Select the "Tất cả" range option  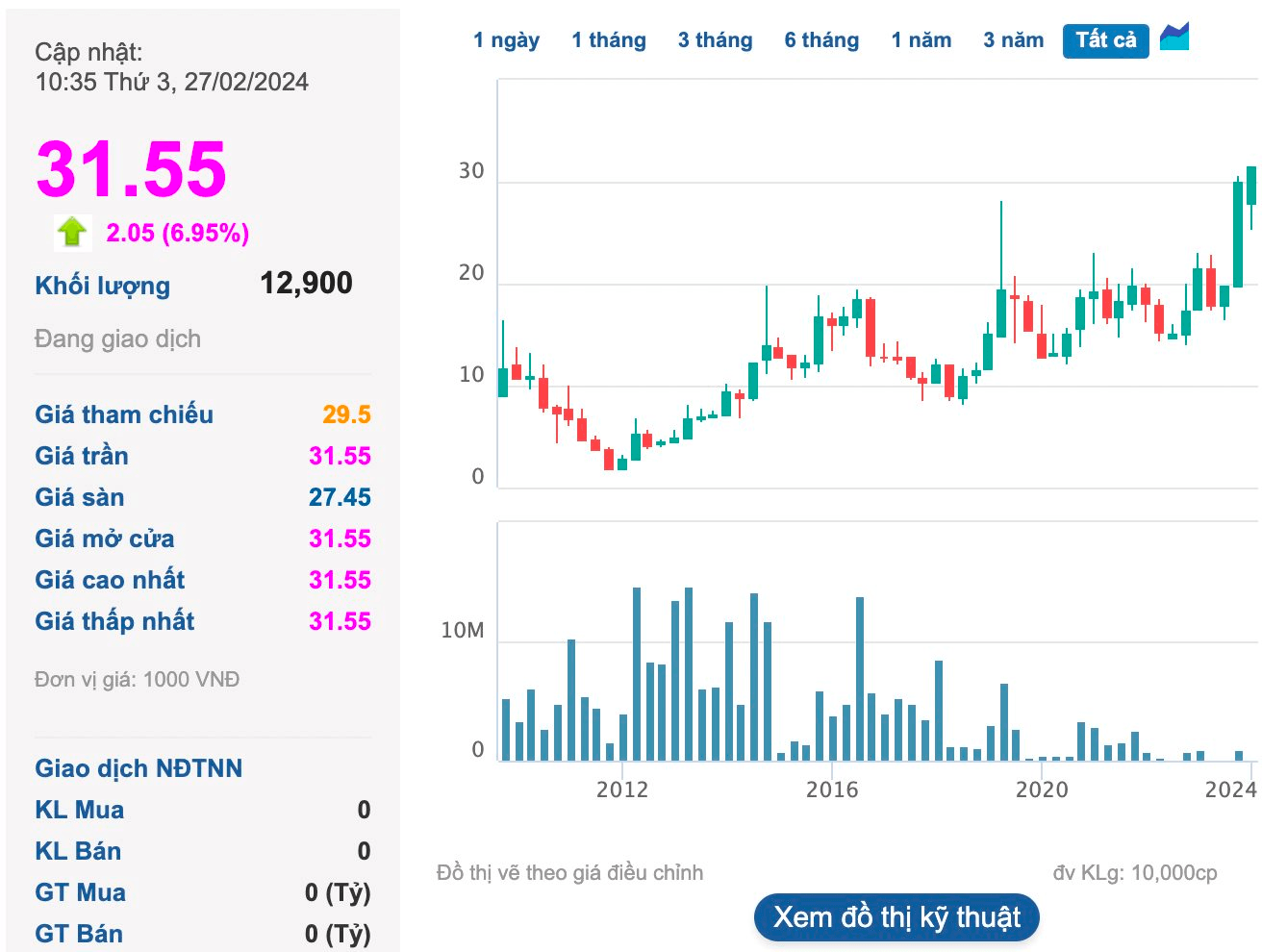pos(1104,39)
